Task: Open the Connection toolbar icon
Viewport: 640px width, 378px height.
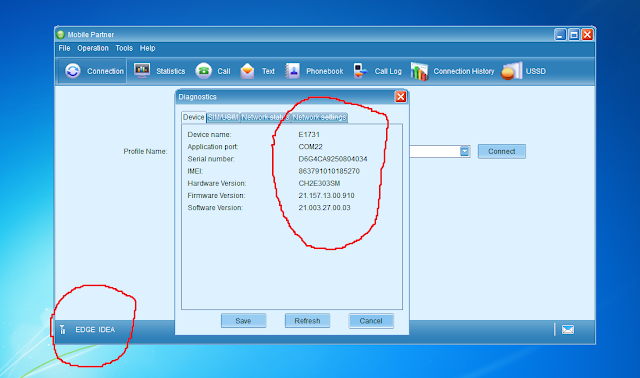Action: click(73, 71)
